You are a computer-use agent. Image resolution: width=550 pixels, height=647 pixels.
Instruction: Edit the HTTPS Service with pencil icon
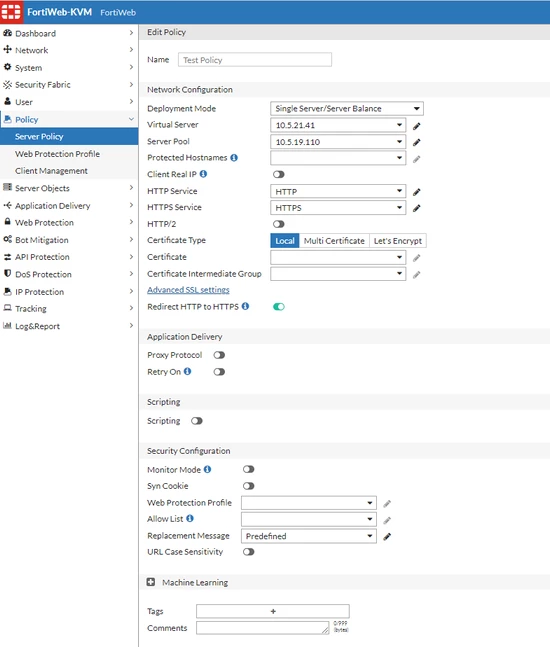[x=417, y=208]
